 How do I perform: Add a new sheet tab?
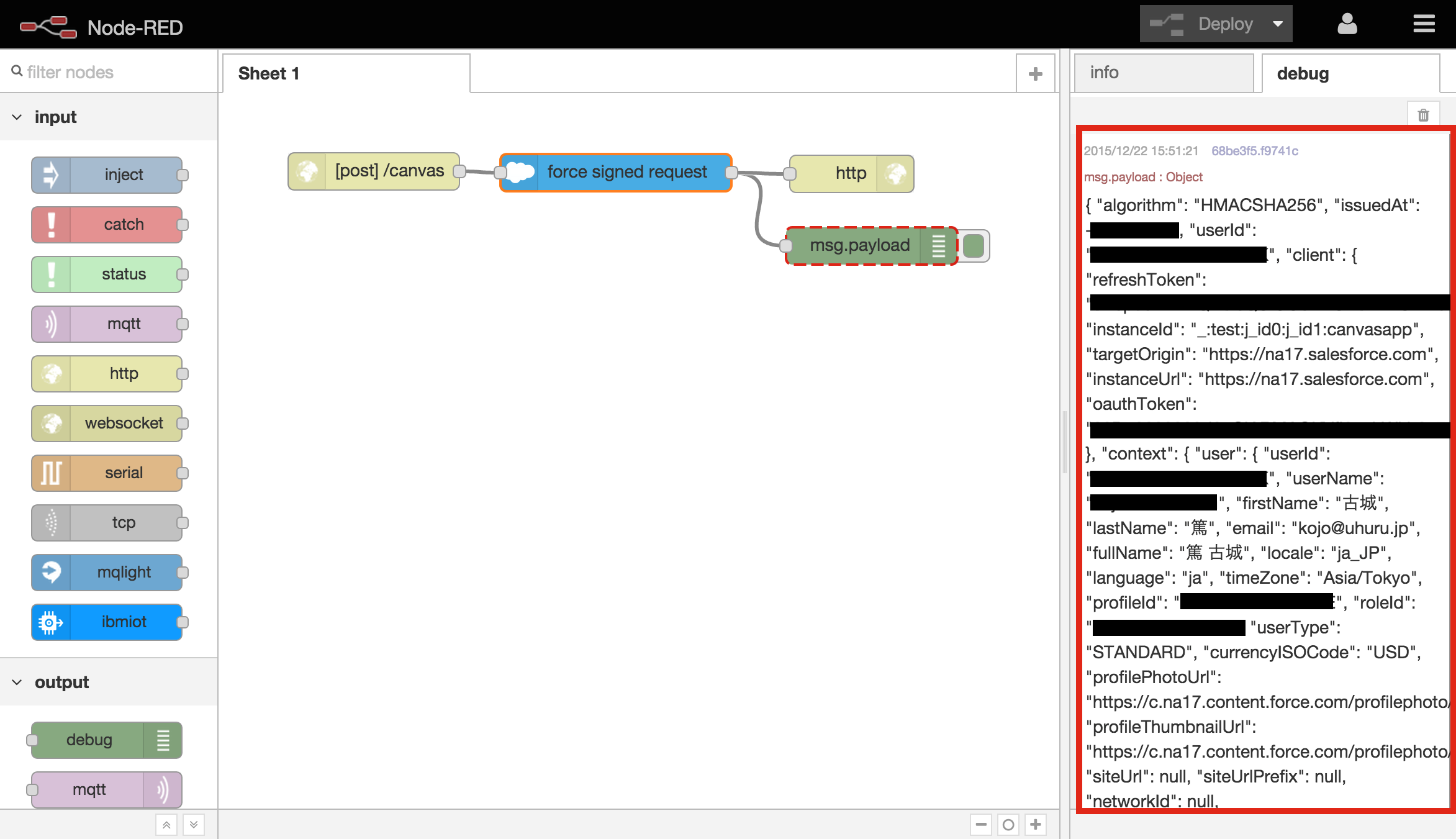pos(1035,71)
